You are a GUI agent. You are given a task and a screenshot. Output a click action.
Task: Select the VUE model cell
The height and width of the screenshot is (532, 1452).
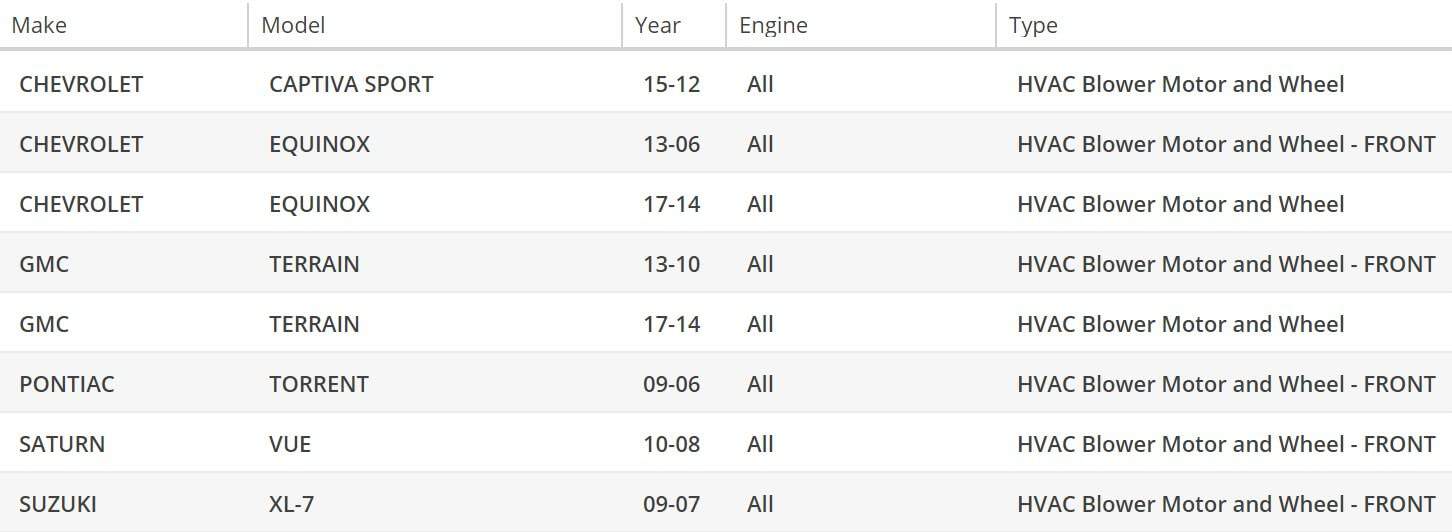pos(290,444)
